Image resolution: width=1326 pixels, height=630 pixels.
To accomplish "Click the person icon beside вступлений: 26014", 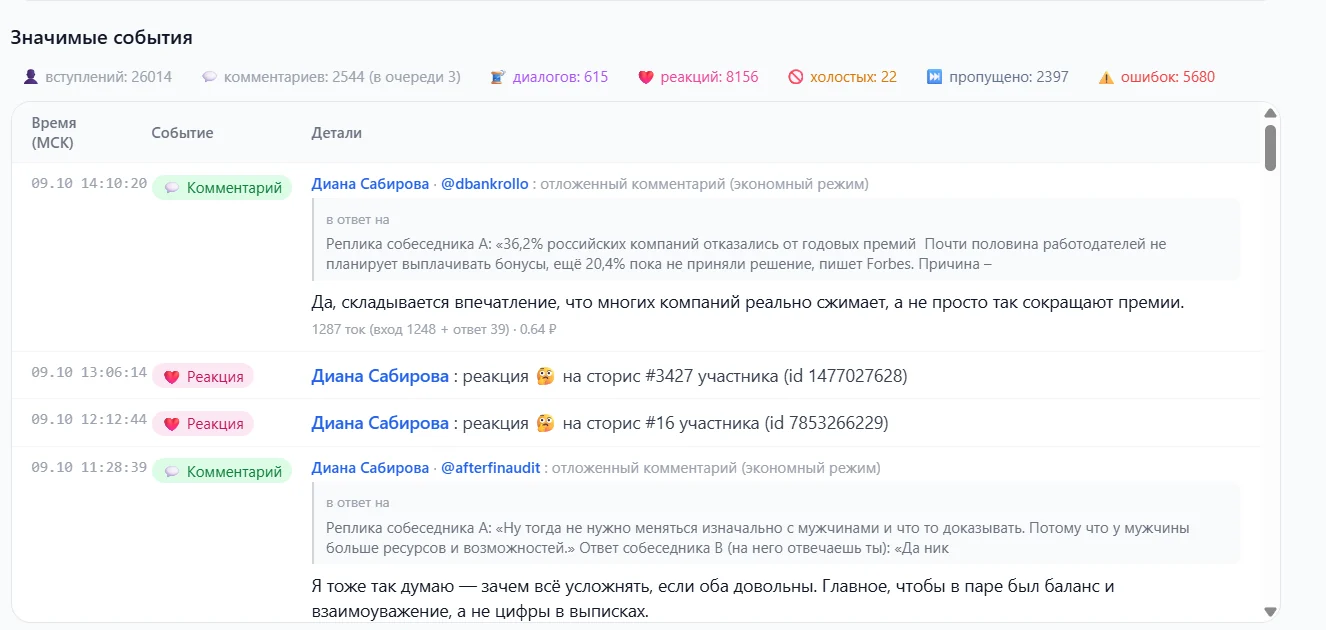I will [x=30, y=77].
